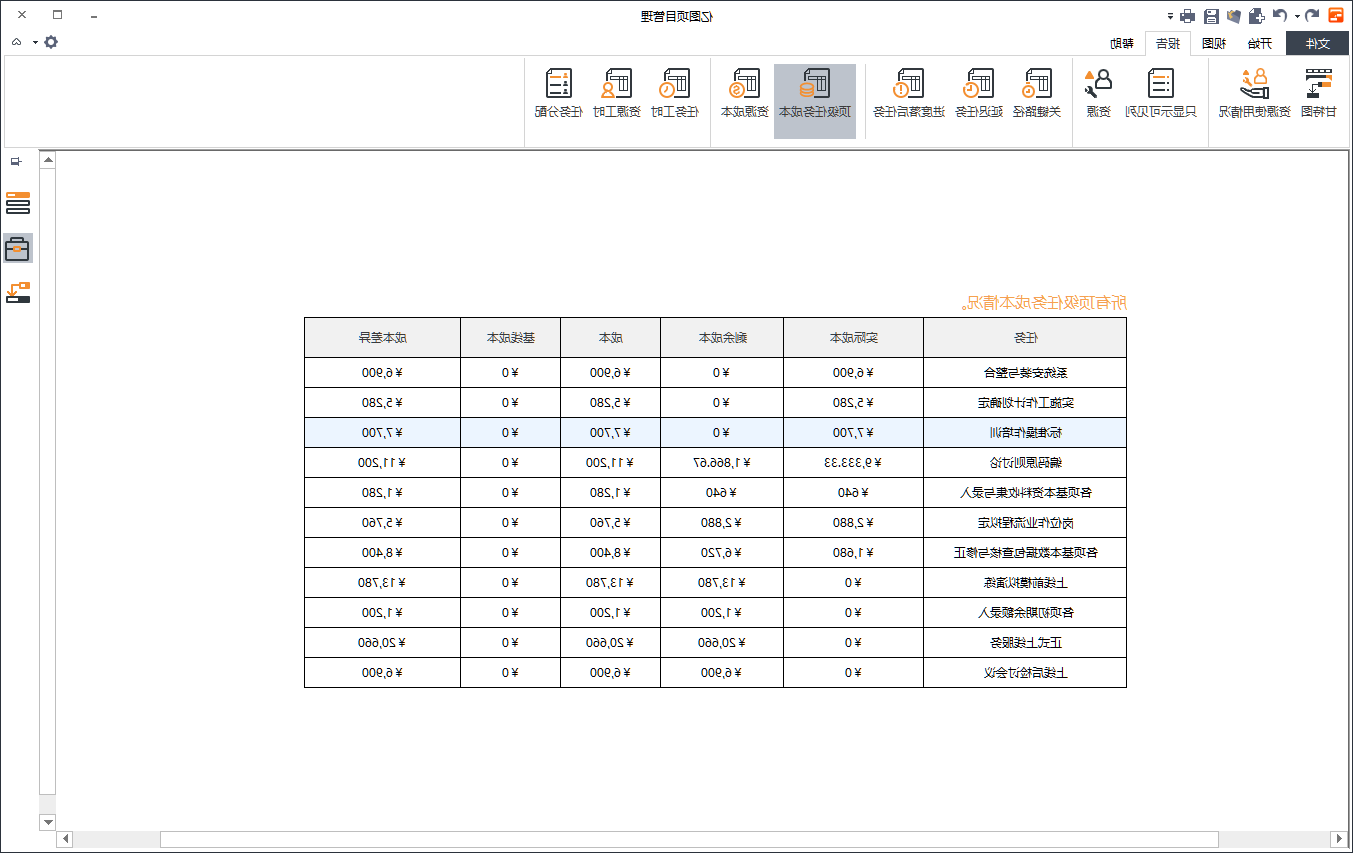Screen dimensions: 1353x853
Task: Select the briefcase side panel icon
Action: pos(18,248)
